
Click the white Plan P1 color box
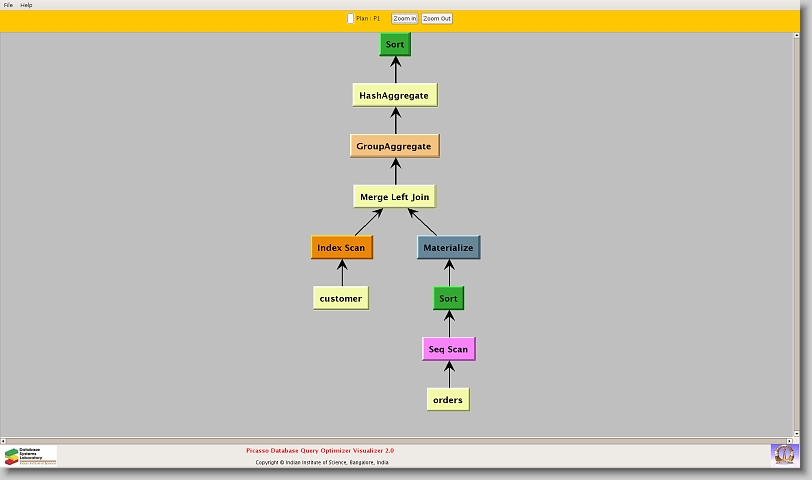click(x=350, y=18)
